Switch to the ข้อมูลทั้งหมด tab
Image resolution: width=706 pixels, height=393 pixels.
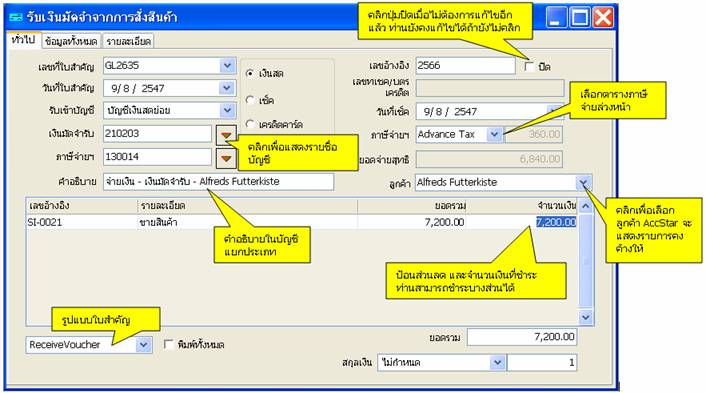pos(71,41)
